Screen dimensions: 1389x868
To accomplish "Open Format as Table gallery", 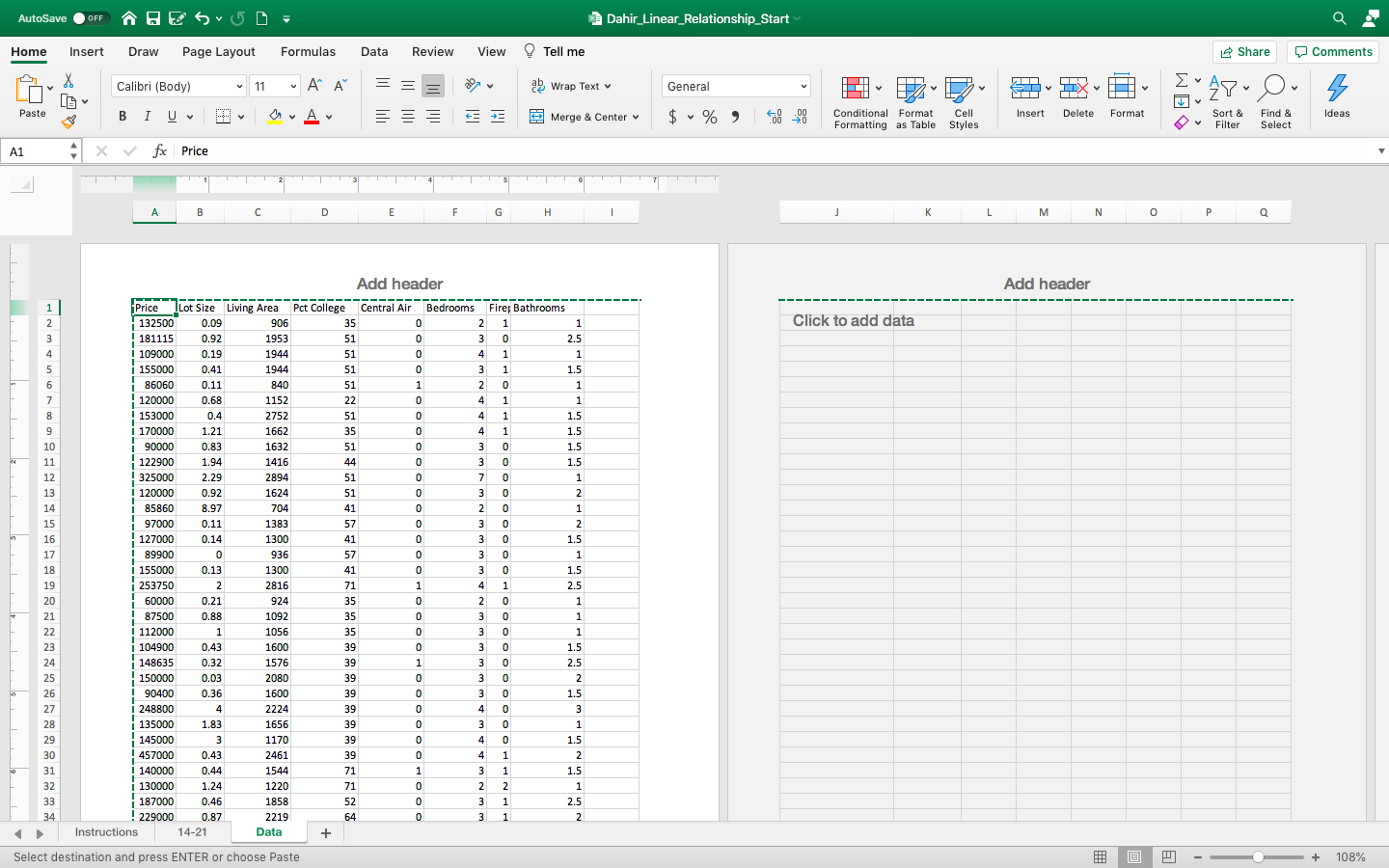I will [915, 102].
